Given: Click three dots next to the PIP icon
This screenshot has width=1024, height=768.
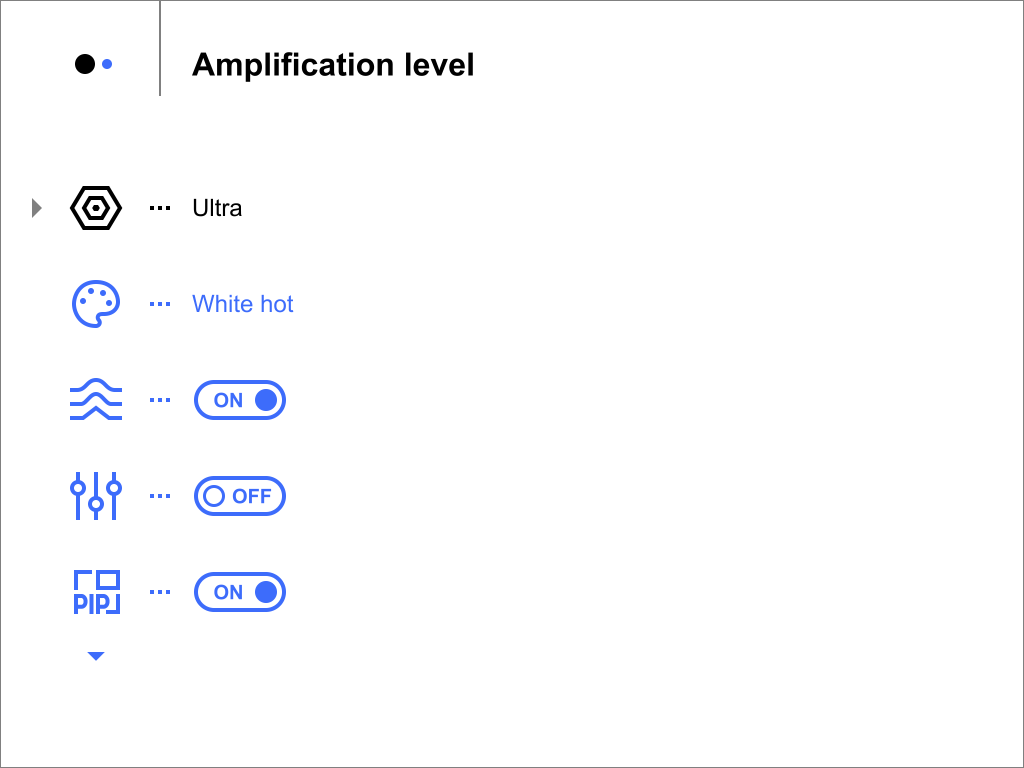Looking at the screenshot, I should click(x=160, y=592).
